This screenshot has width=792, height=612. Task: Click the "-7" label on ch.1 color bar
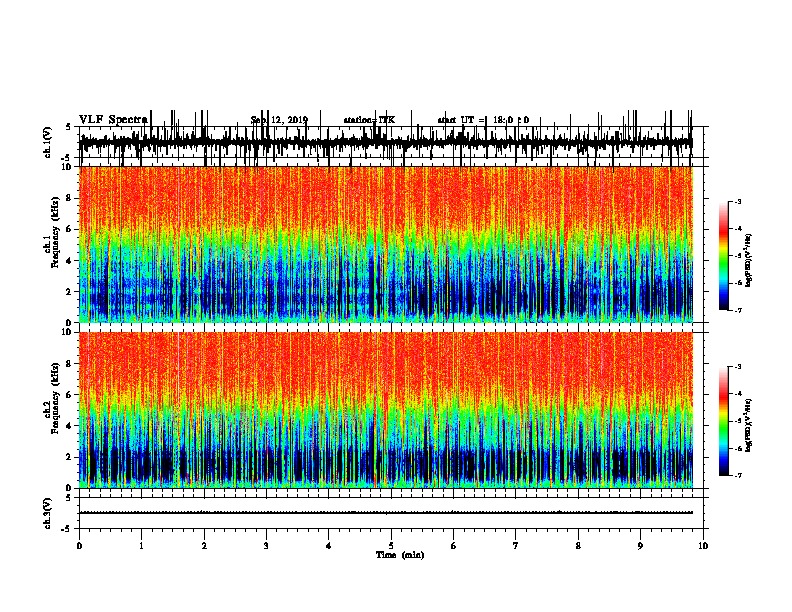pos(738,310)
